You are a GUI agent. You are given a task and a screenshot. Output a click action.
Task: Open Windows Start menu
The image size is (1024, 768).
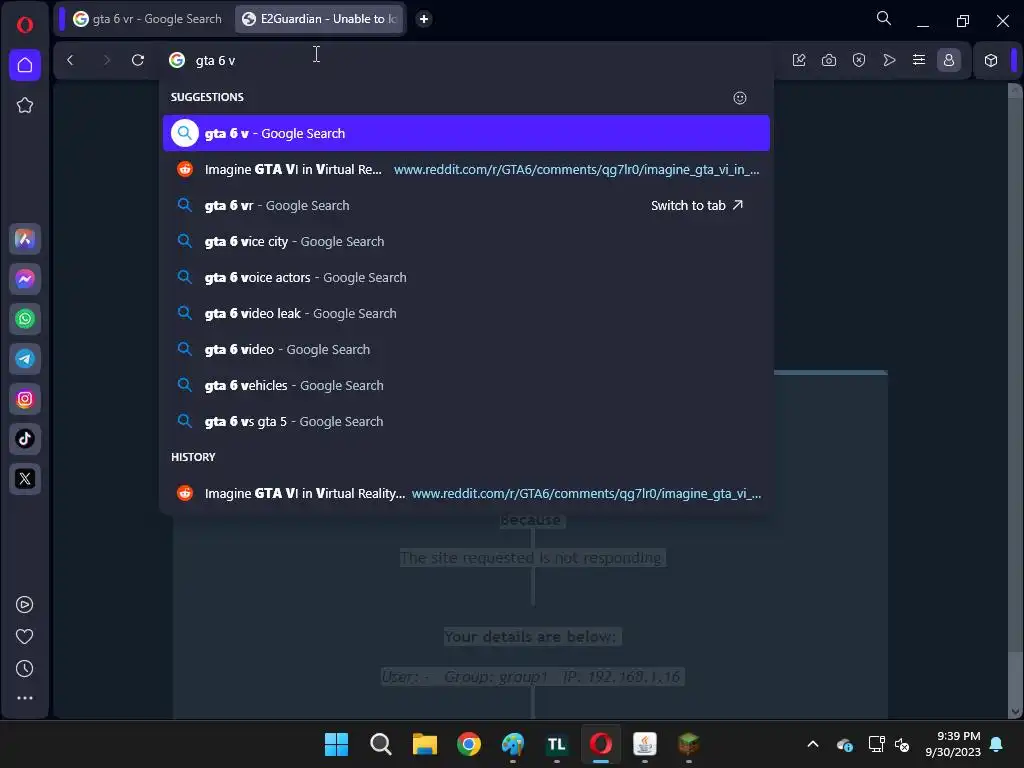(x=336, y=744)
